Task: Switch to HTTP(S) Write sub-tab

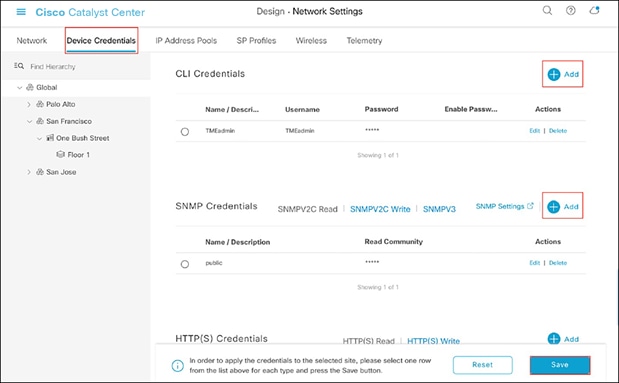Action: point(433,341)
